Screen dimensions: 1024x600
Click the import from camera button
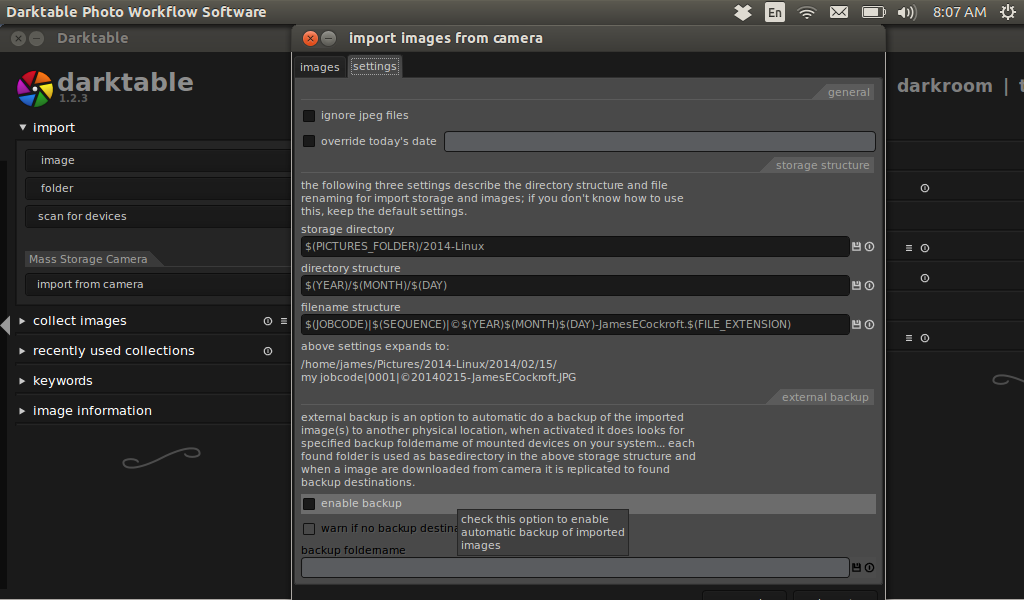[x=90, y=285]
